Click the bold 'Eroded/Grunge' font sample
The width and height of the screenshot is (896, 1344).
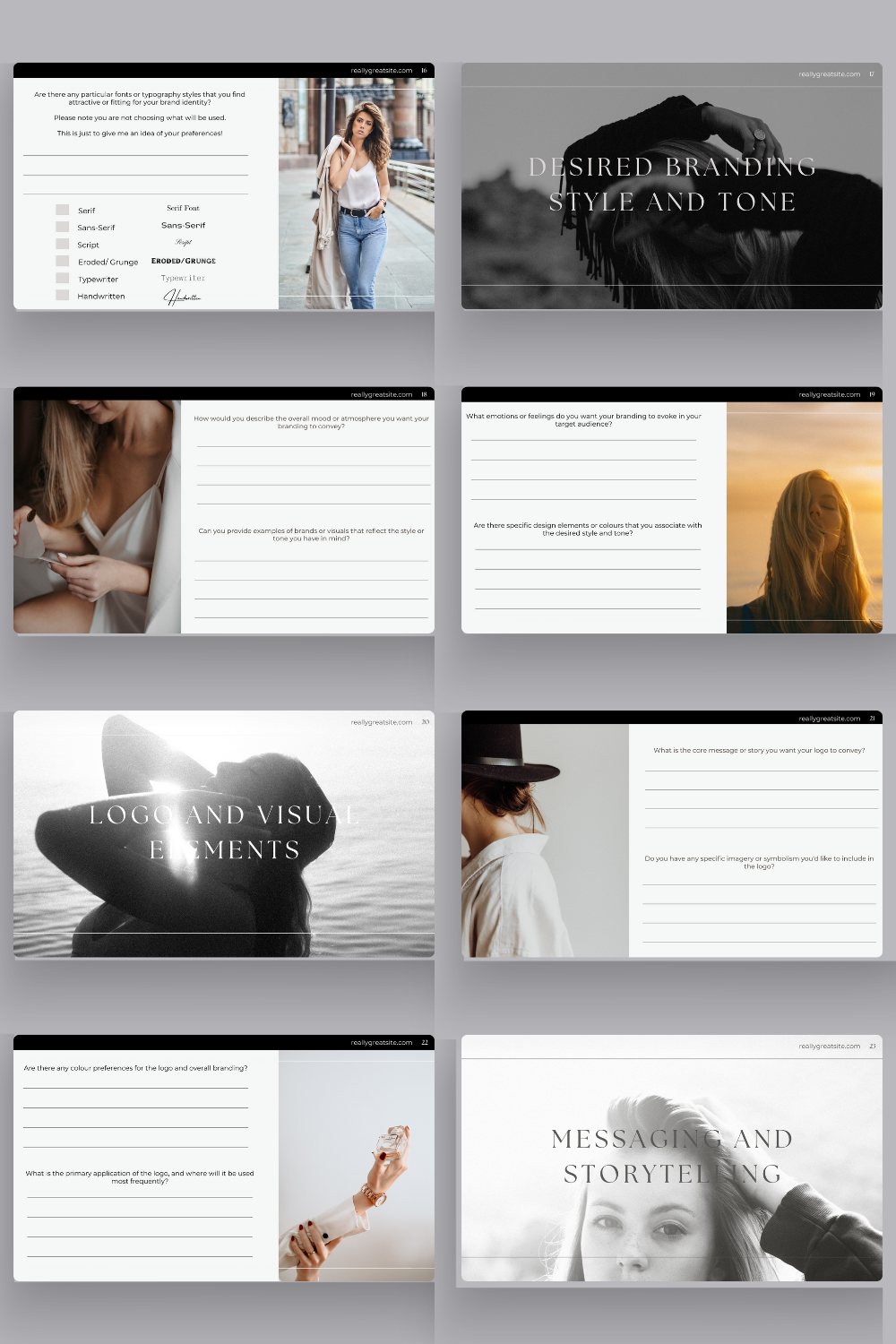point(184,261)
